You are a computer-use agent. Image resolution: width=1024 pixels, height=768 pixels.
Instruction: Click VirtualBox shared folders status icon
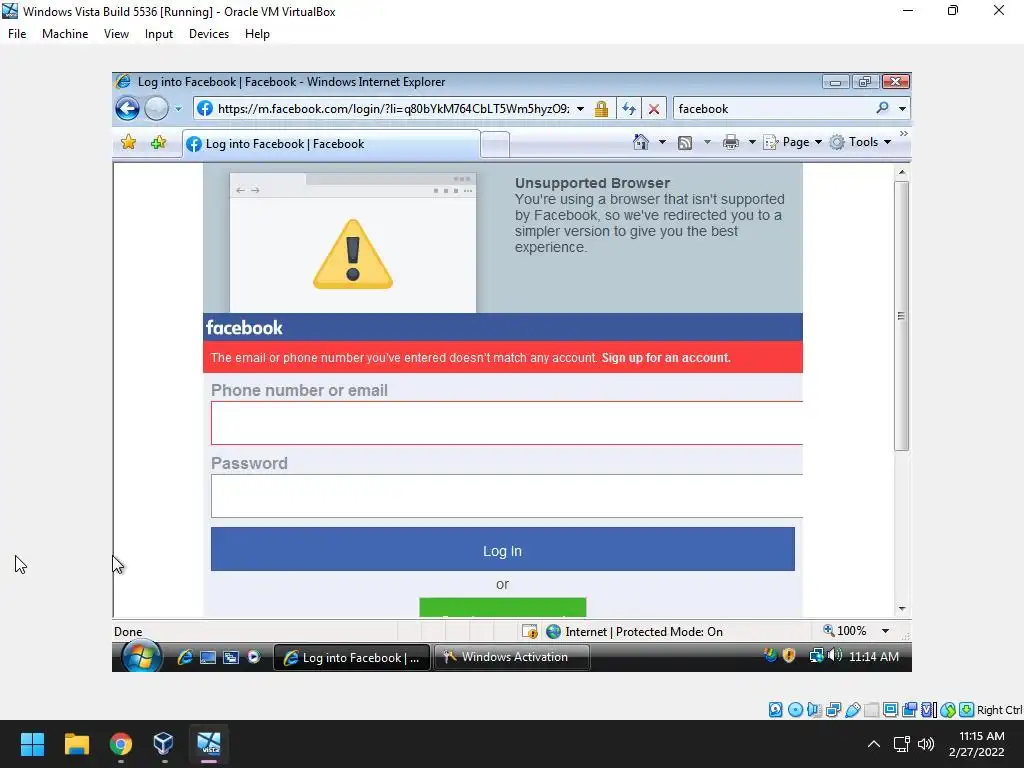871,710
